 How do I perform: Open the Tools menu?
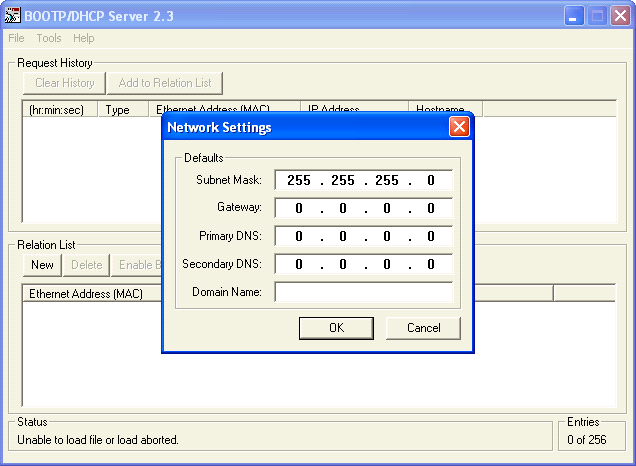pos(49,38)
